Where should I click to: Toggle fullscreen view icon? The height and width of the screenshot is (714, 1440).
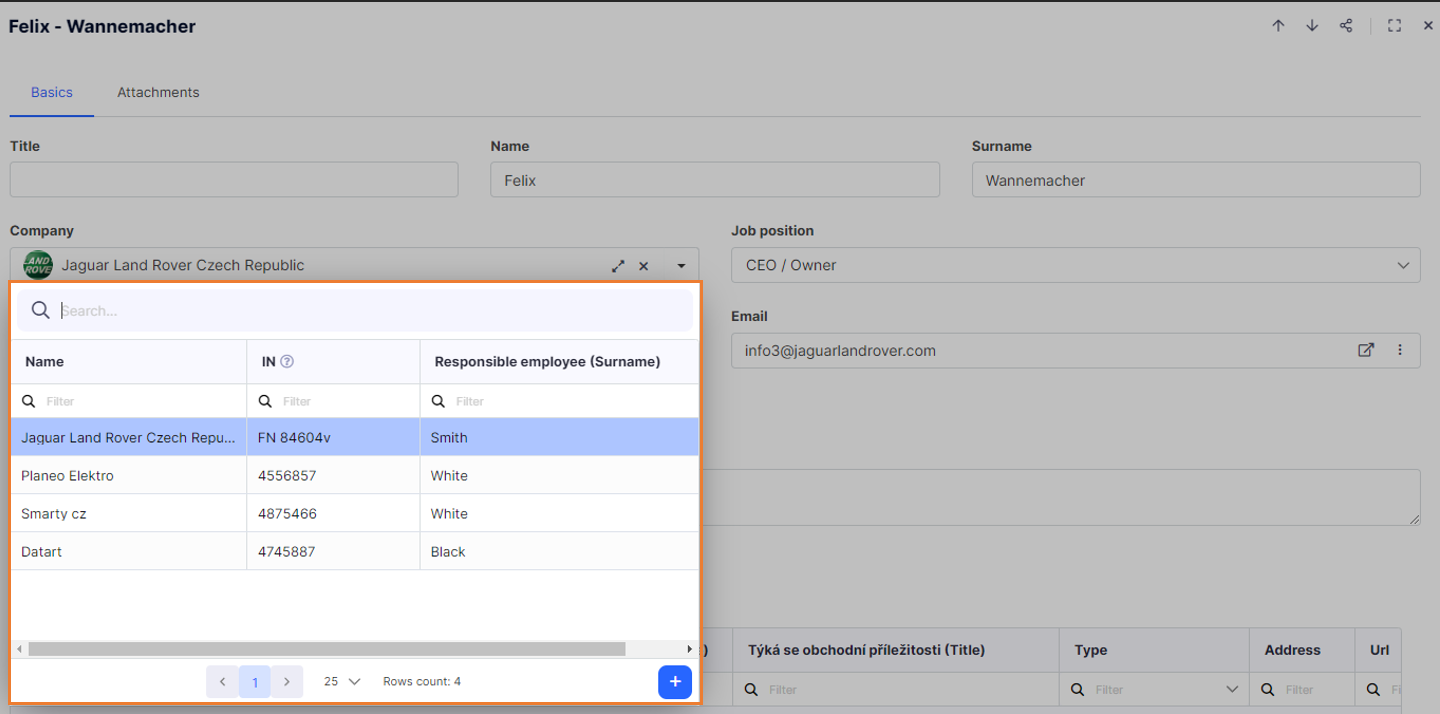tap(1394, 26)
